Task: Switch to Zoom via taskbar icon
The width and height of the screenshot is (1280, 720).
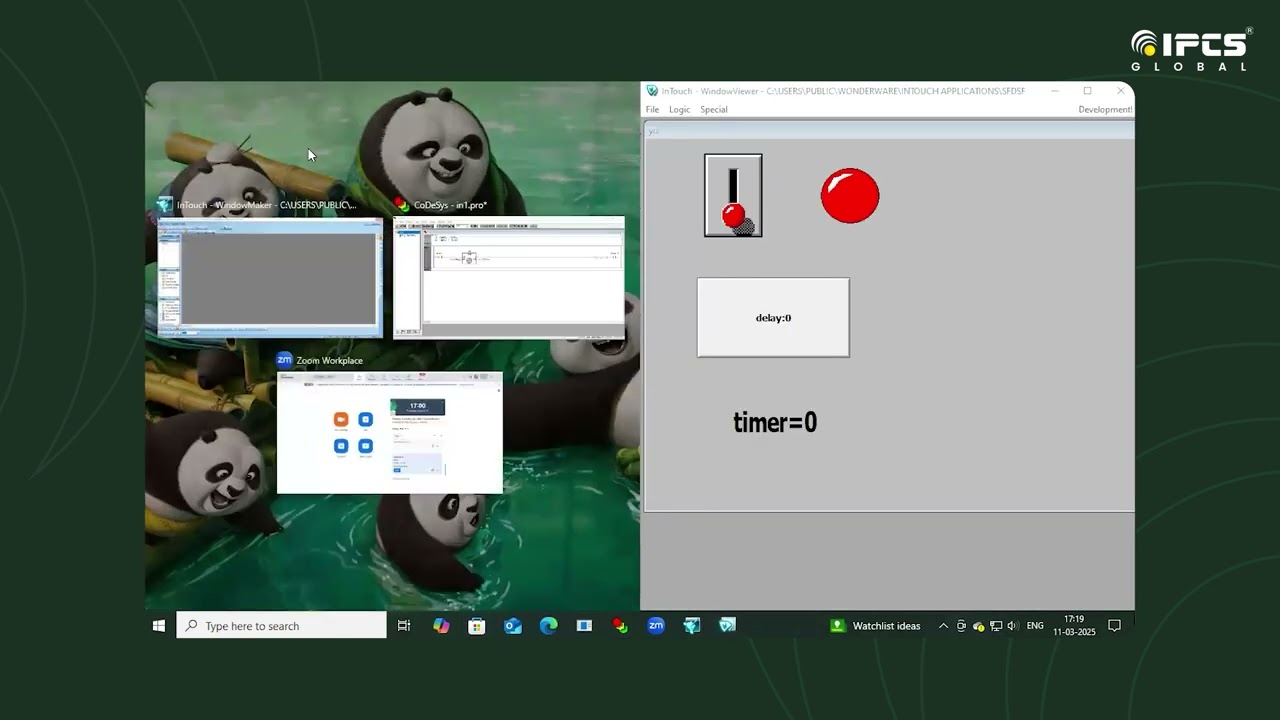Action: [656, 626]
